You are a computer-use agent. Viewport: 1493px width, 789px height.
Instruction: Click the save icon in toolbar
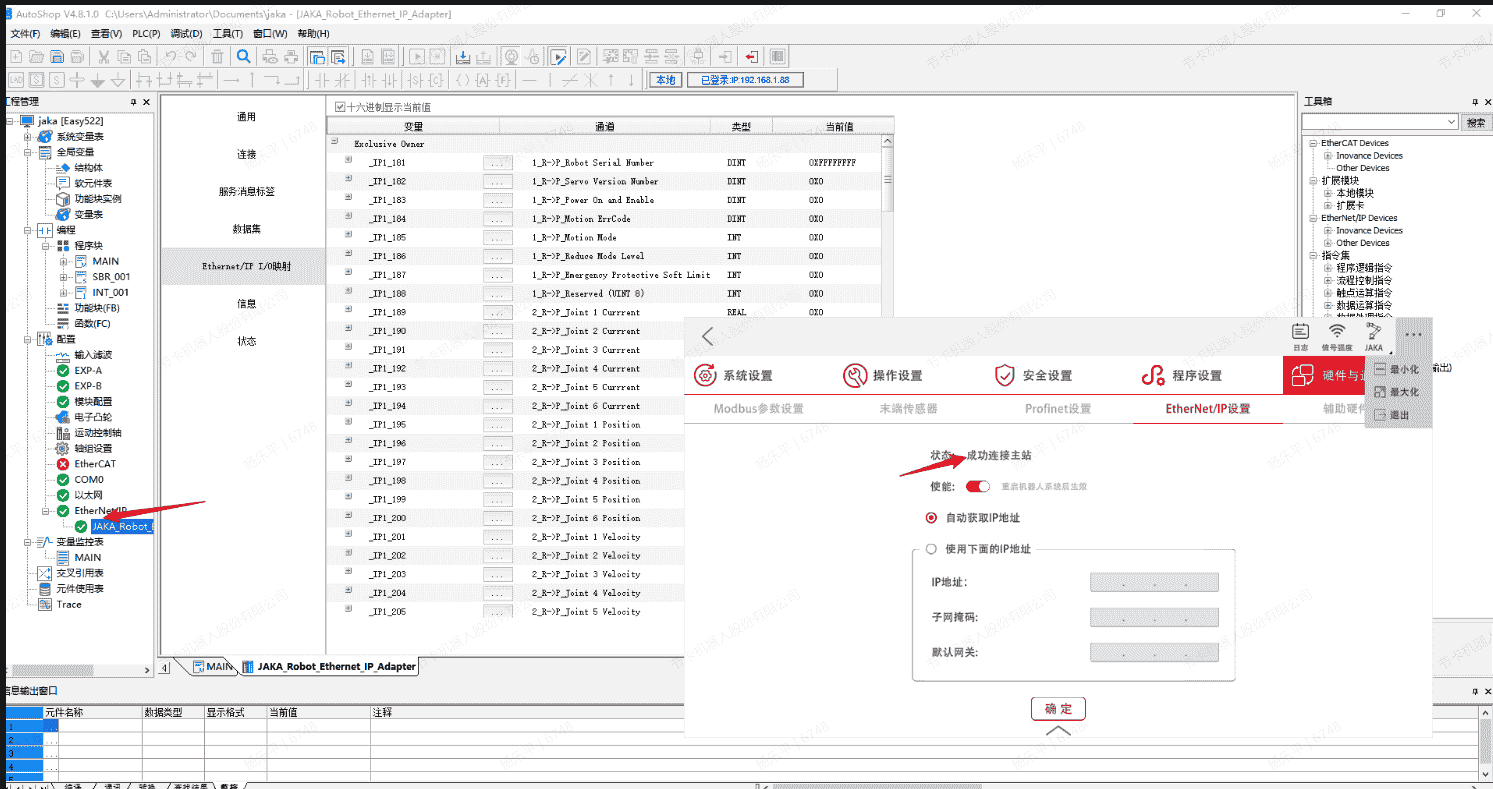(57, 57)
